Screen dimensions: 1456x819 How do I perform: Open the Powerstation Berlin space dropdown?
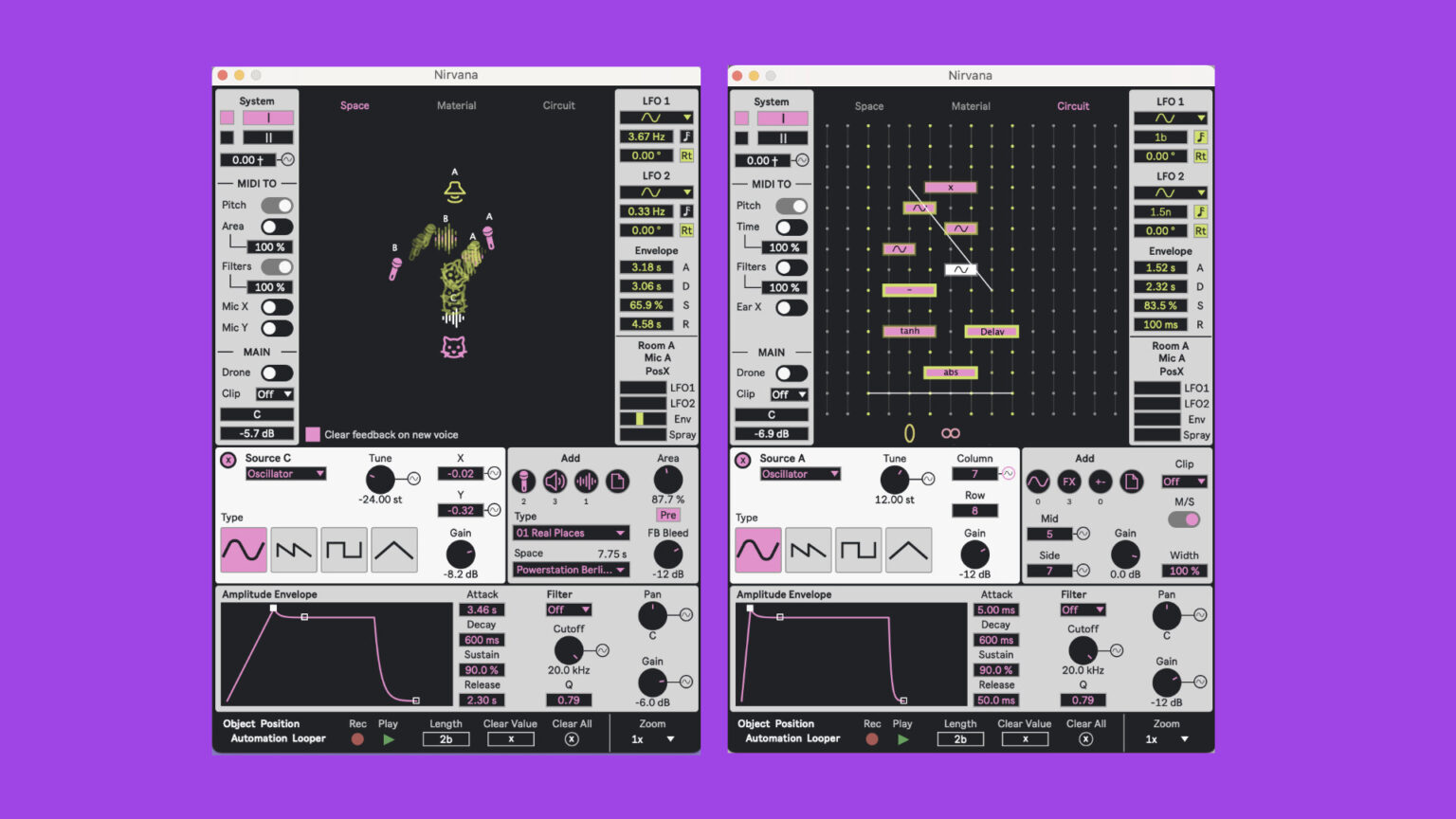click(x=570, y=570)
